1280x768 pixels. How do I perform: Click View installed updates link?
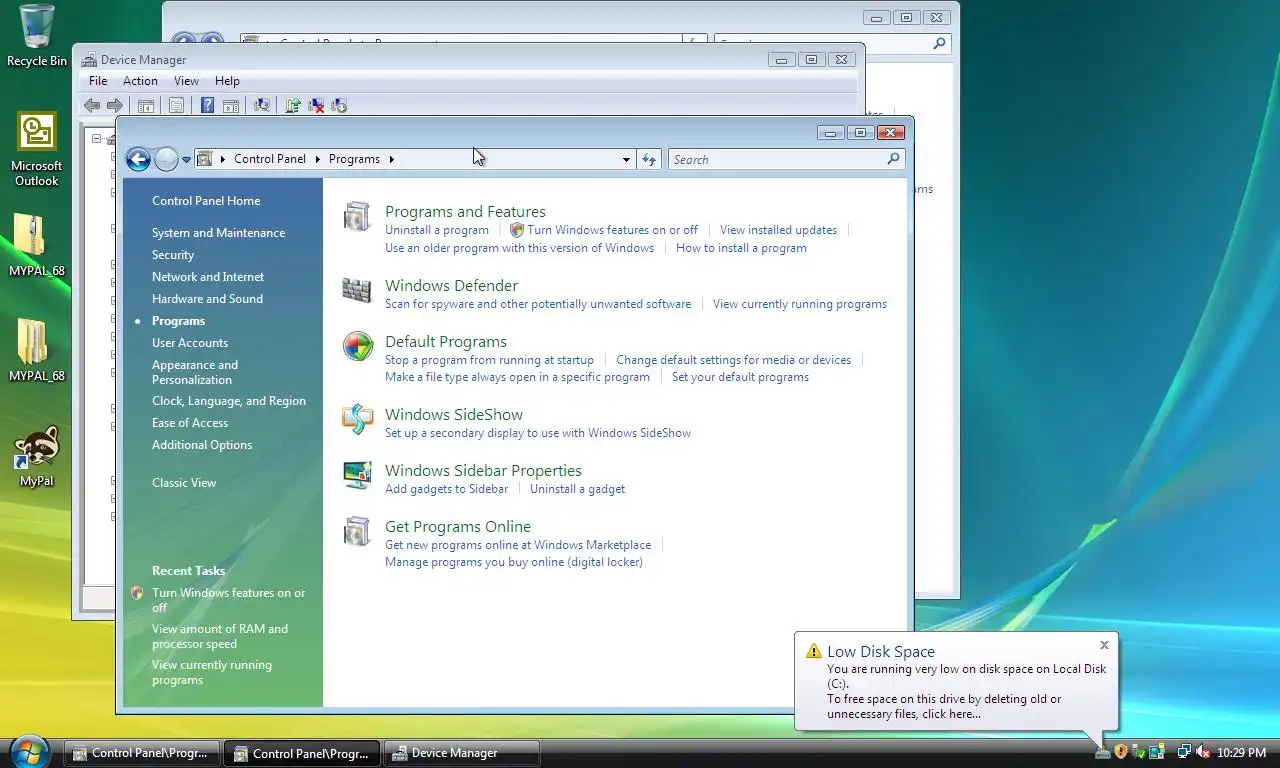pyautogui.click(x=778, y=230)
